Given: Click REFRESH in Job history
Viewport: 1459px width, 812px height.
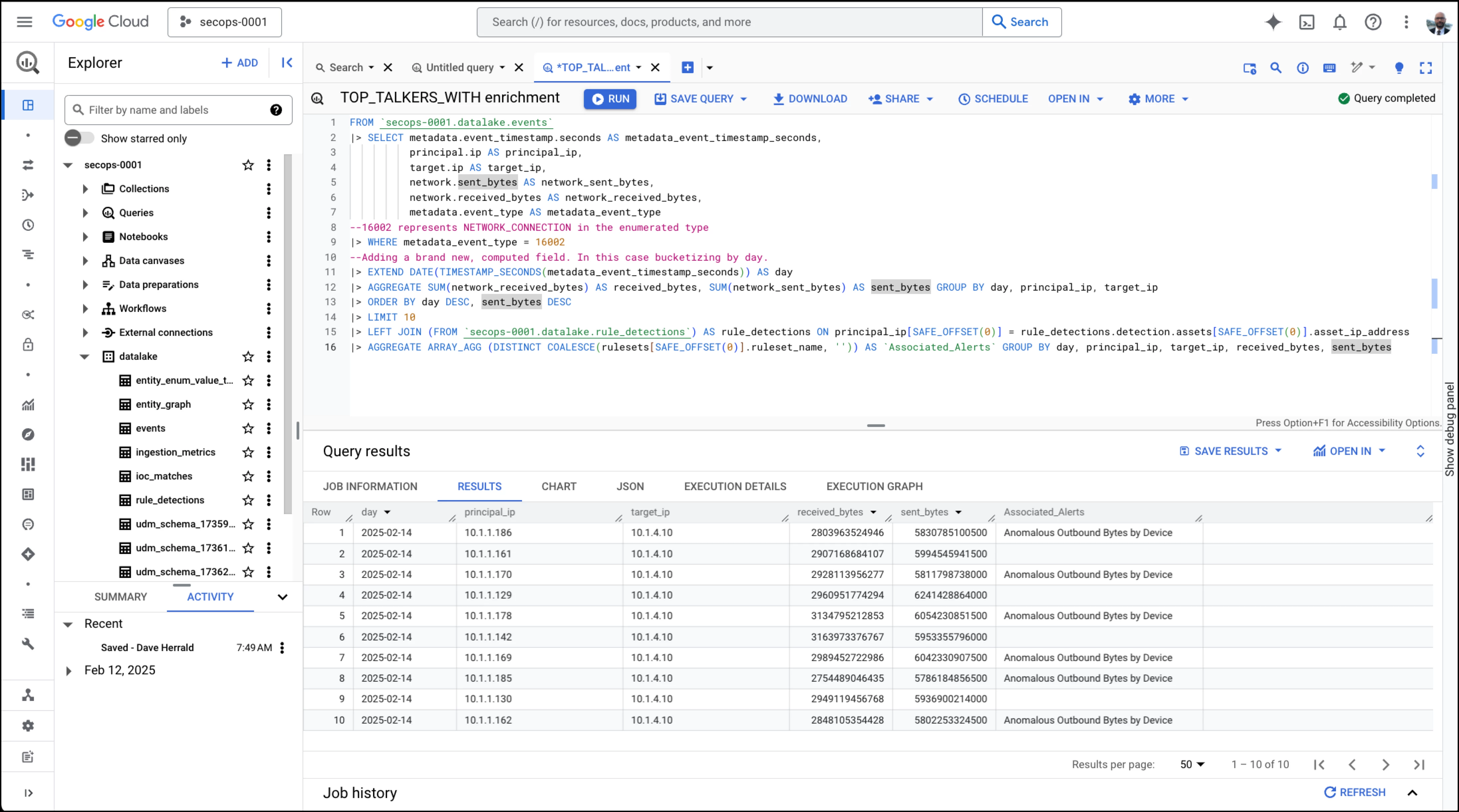Looking at the screenshot, I should 1354,792.
